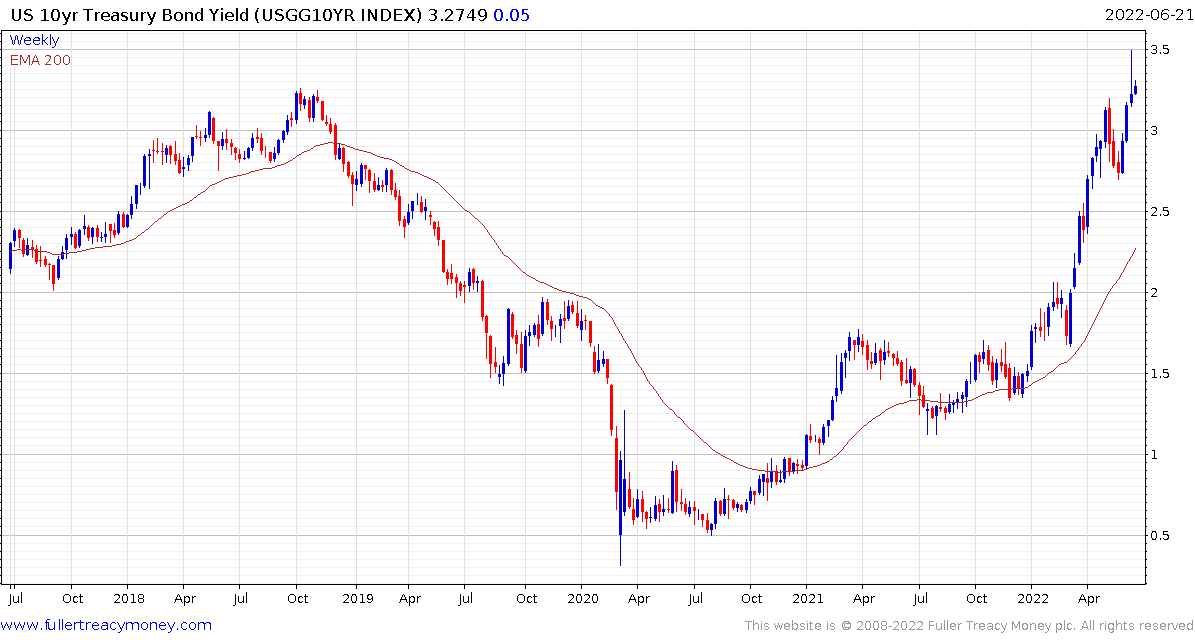Click the 1 y-axis label
This screenshot has width=1195, height=640.
pyautogui.click(x=1155, y=455)
